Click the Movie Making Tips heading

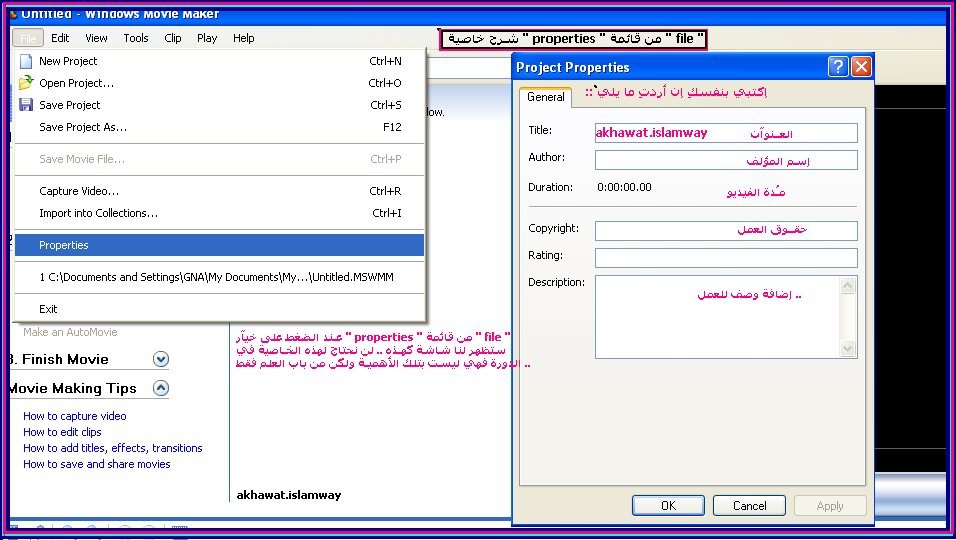click(73, 388)
